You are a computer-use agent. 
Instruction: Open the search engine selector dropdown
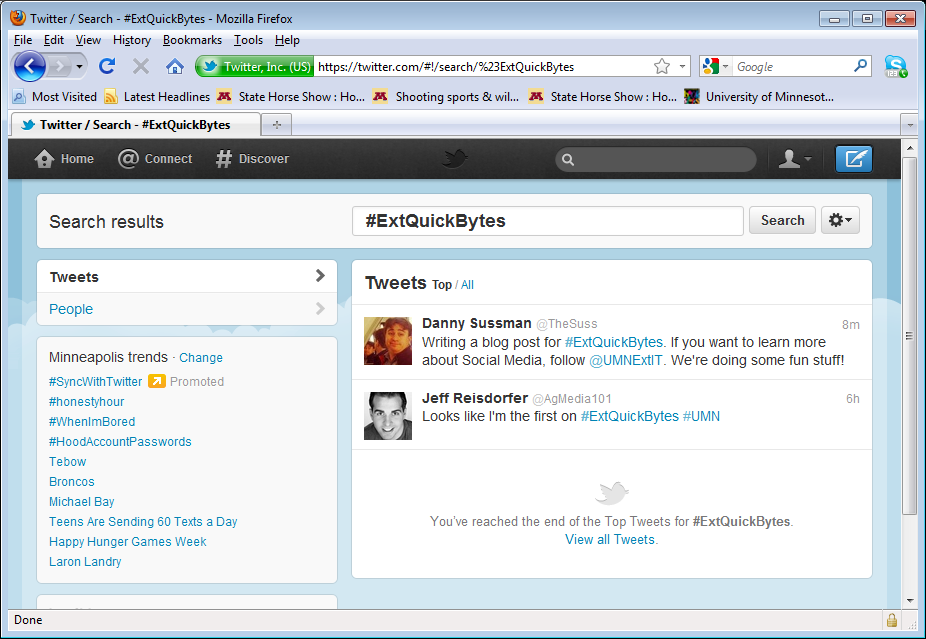(725, 66)
